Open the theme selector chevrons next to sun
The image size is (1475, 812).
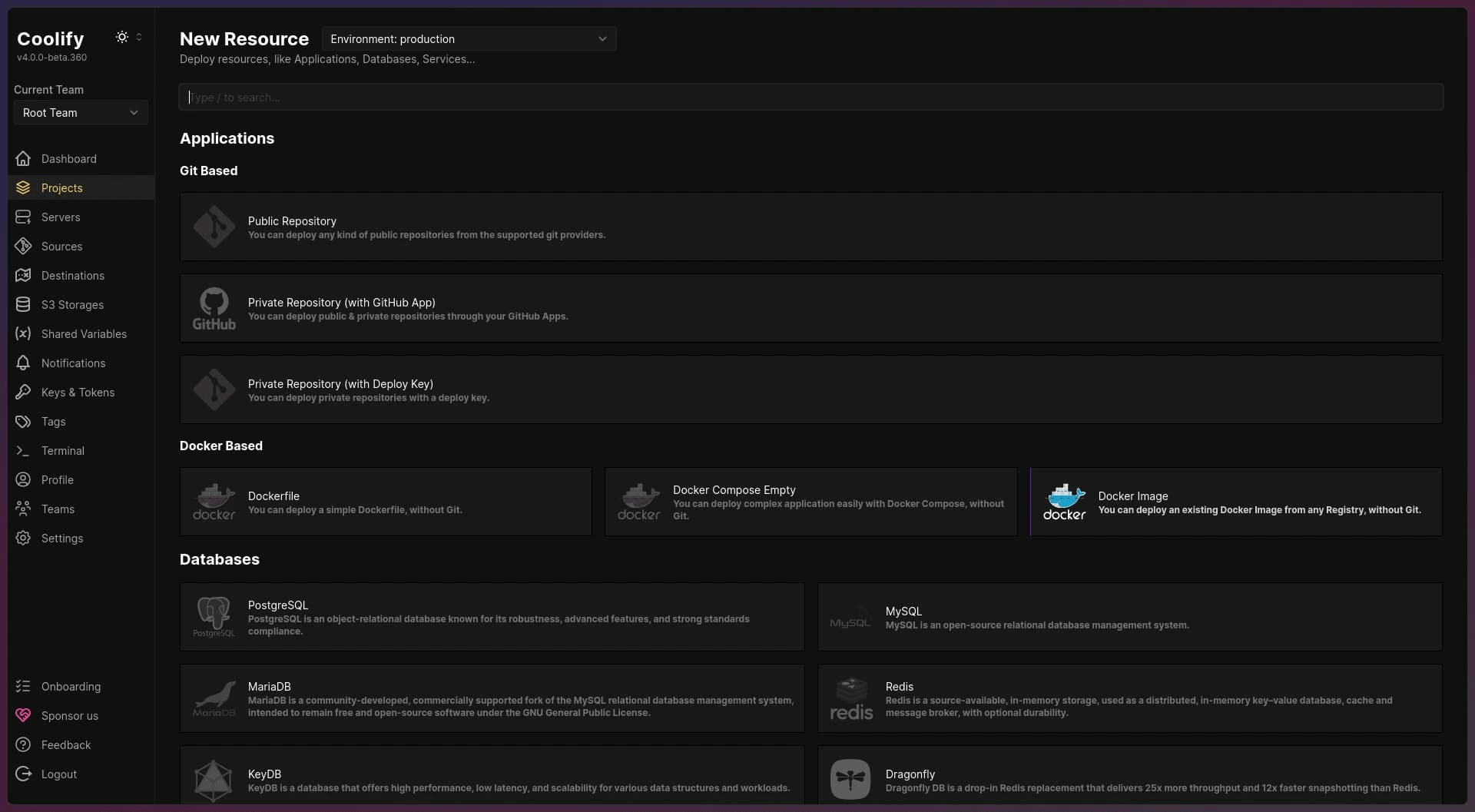pos(139,37)
